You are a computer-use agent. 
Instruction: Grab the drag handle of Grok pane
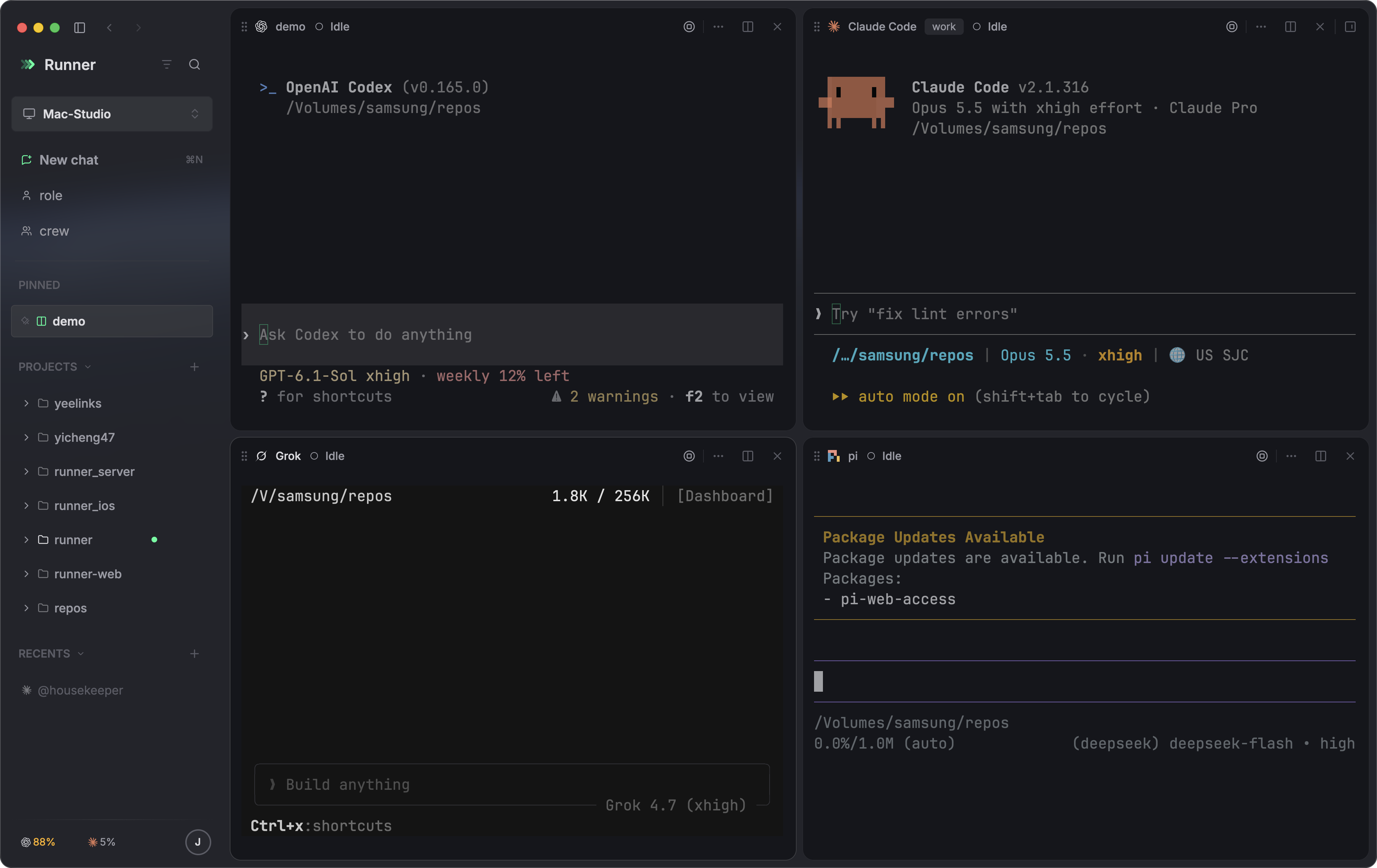tap(244, 456)
